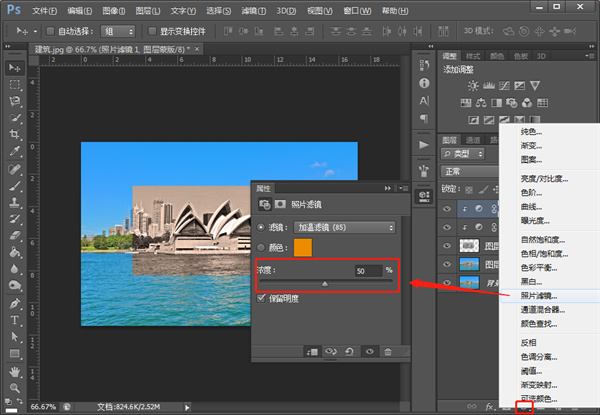Select the Crop tool

[15, 134]
